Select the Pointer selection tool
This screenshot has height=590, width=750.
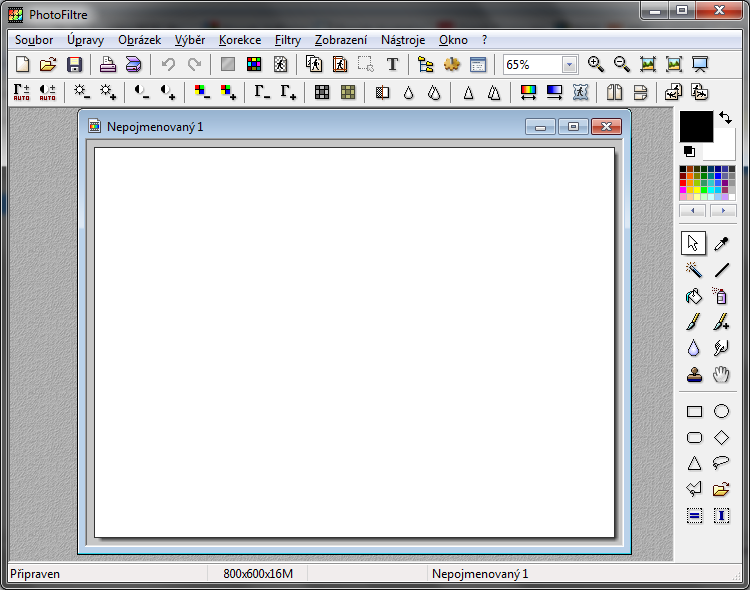[693, 243]
